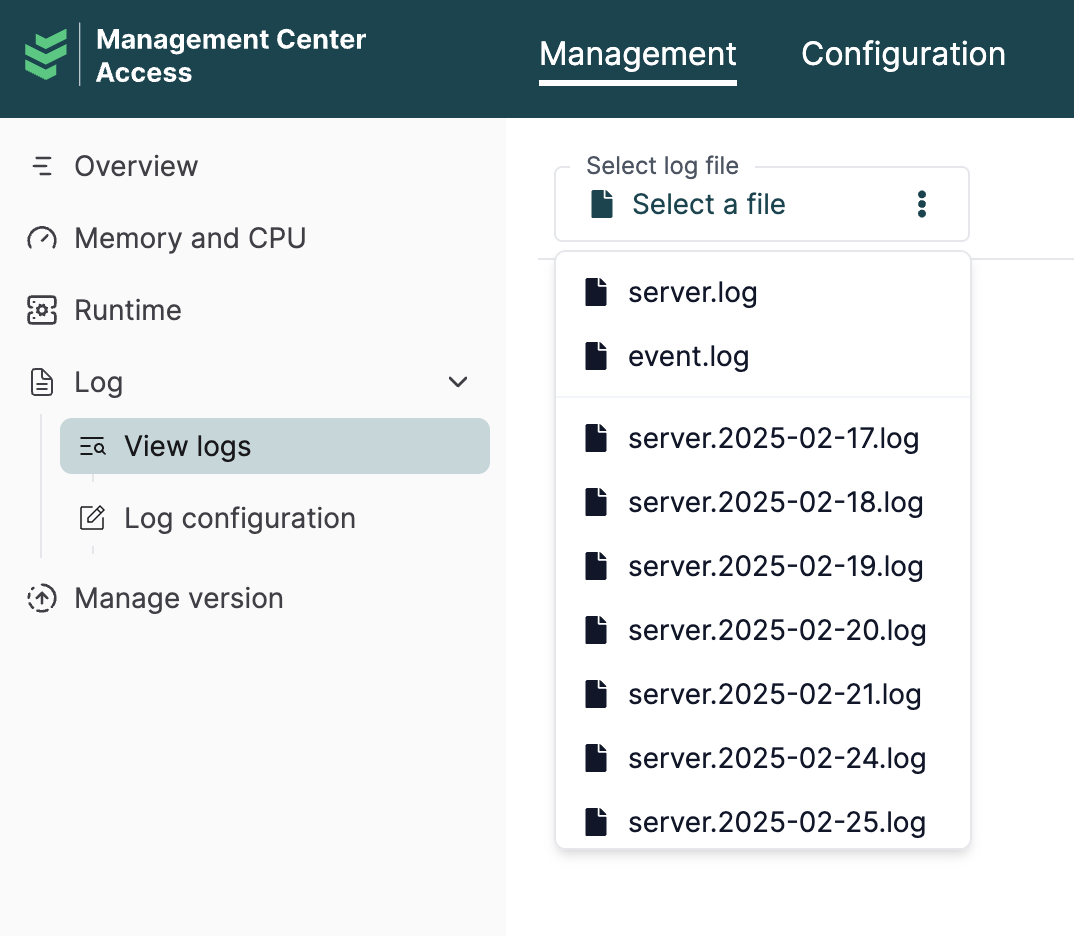1074x936 pixels.
Task: Click the green Management Center logo
Action: pyautogui.click(x=46, y=55)
